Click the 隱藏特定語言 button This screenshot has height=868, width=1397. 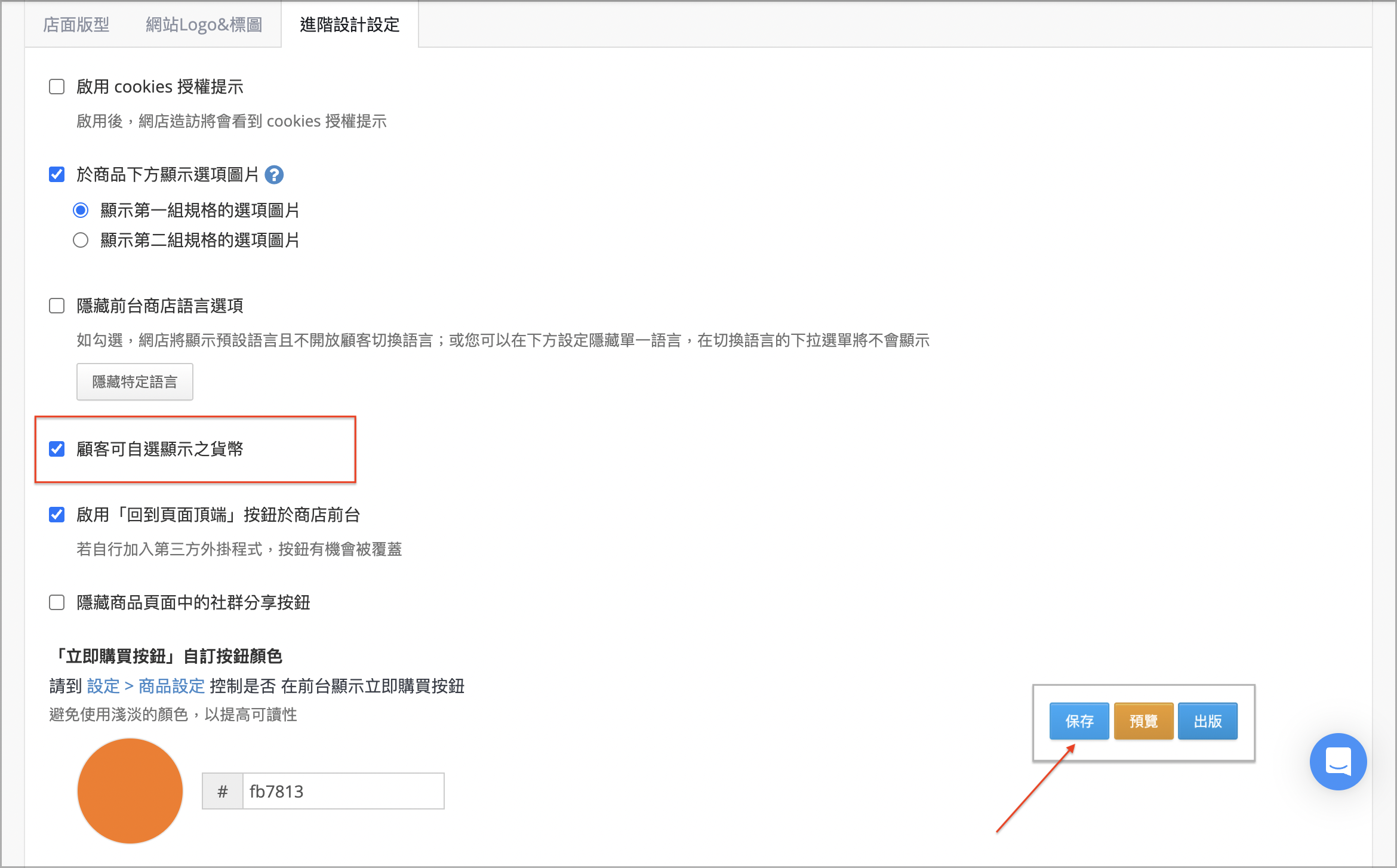pyautogui.click(x=135, y=381)
